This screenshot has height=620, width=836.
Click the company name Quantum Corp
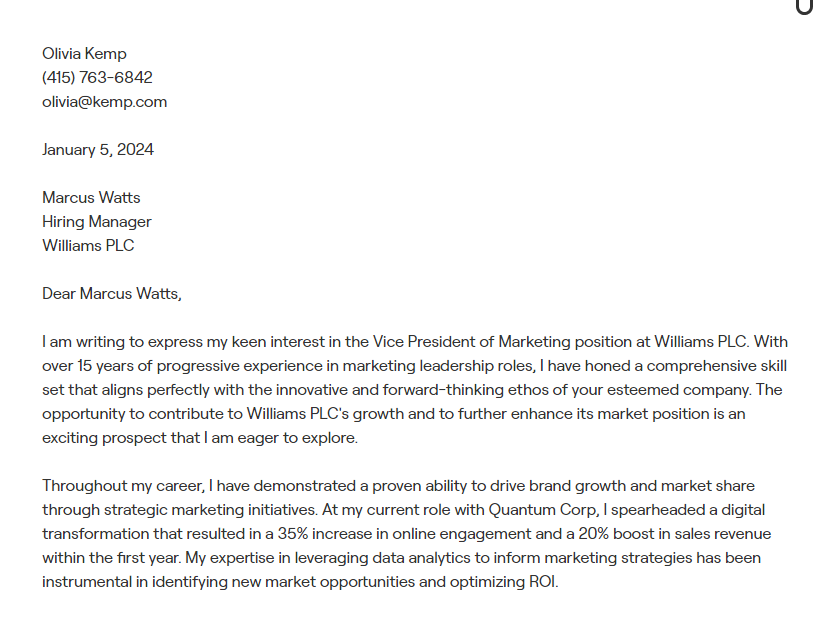tap(542, 510)
